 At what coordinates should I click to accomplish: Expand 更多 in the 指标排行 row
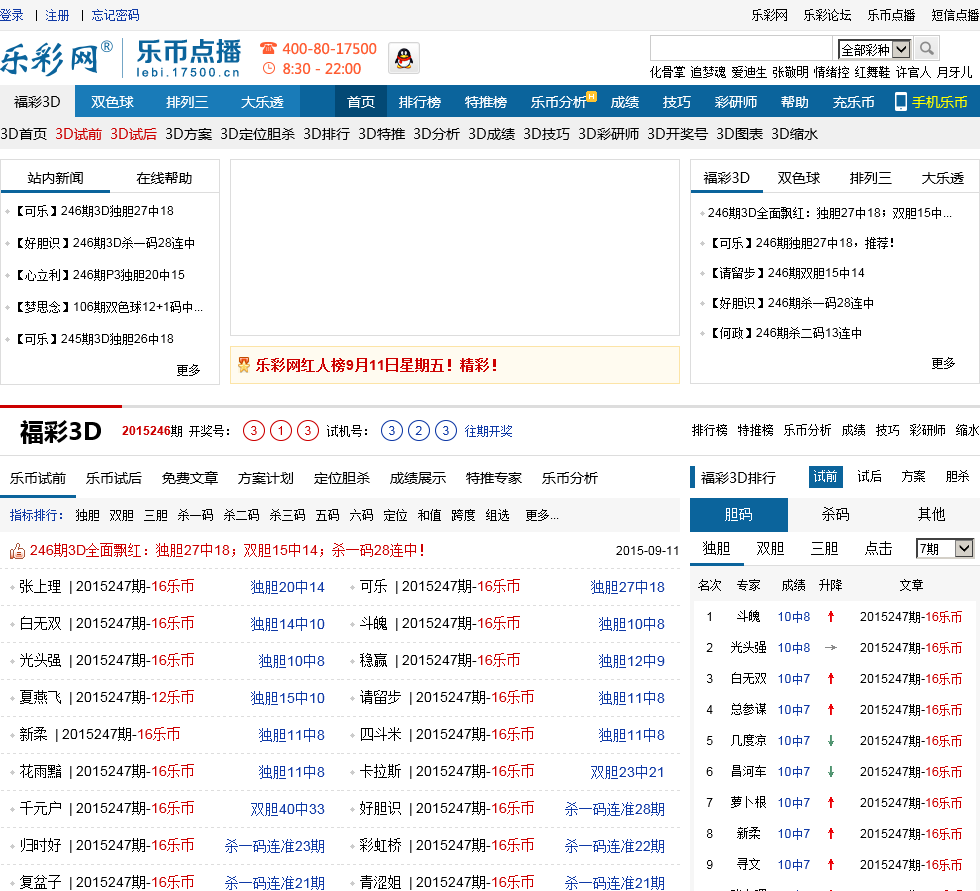point(541,515)
